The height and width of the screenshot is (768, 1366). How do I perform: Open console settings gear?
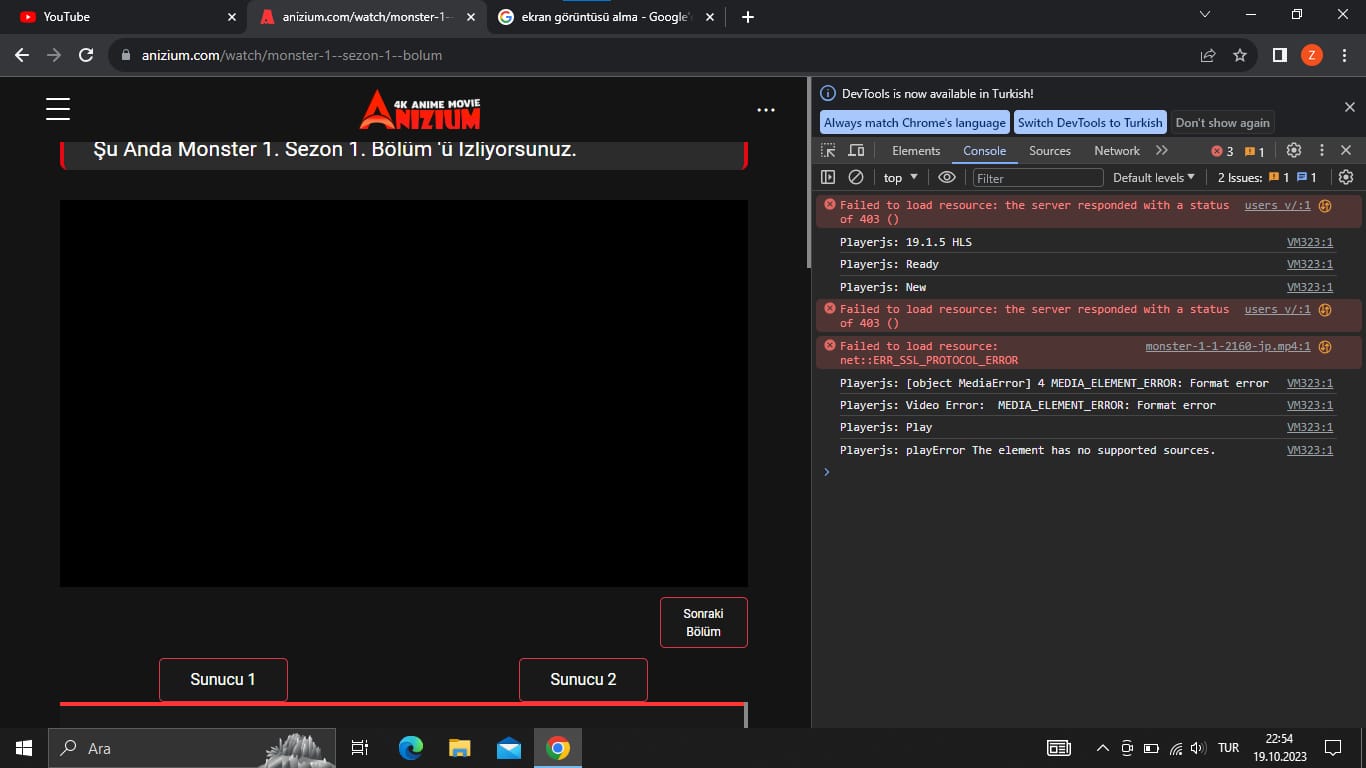point(1346,177)
